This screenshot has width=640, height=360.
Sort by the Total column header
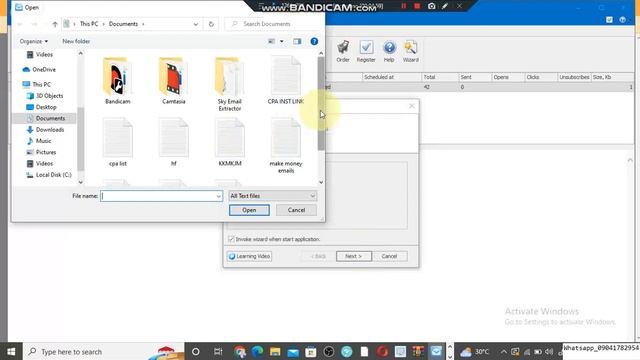[x=440, y=77]
